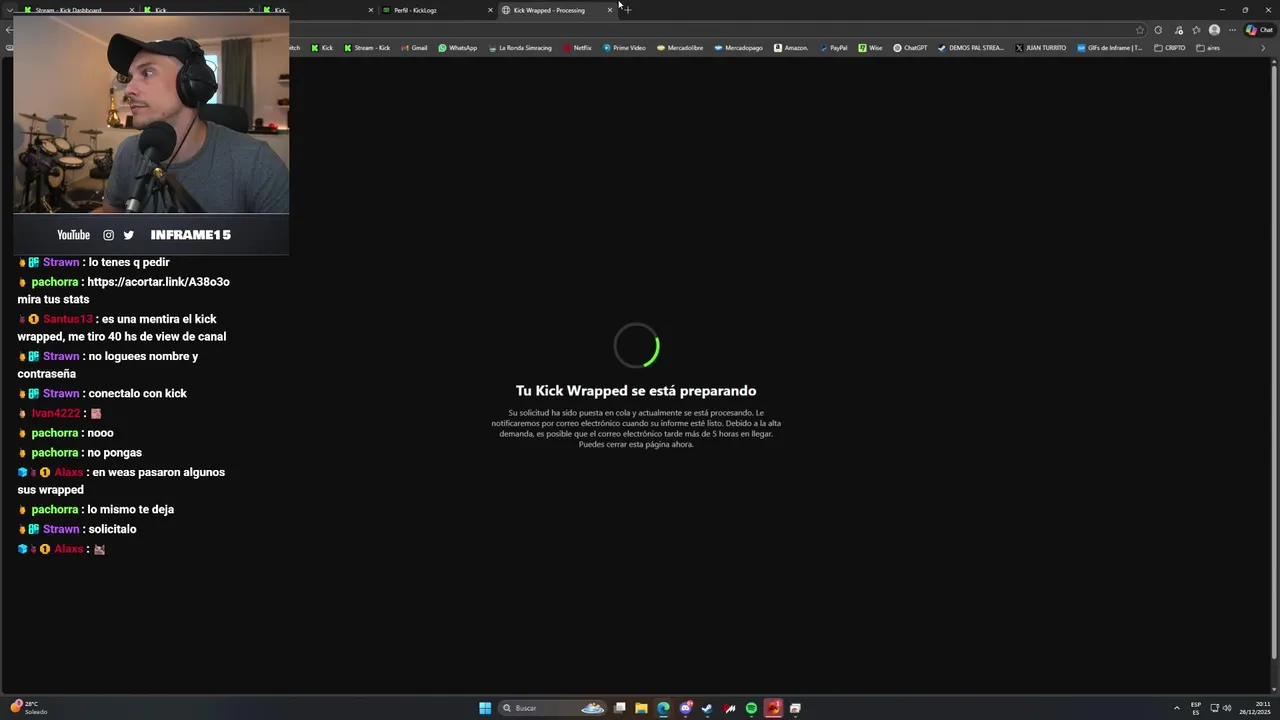Show hidden system tray icons
The height and width of the screenshot is (720, 1280).
pyautogui.click(x=1176, y=708)
